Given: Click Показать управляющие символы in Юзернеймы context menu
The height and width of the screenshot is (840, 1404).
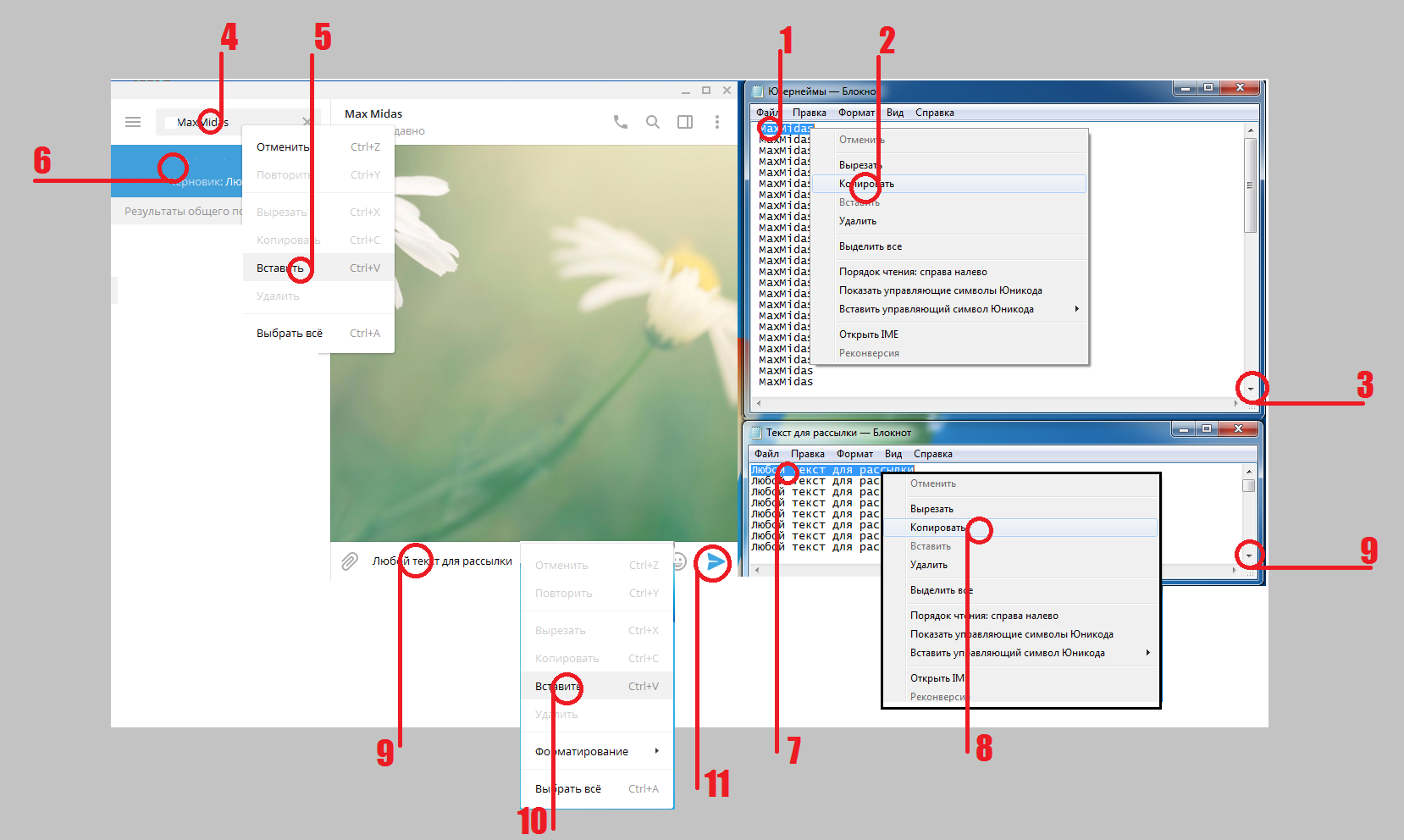Looking at the screenshot, I should point(949,290).
